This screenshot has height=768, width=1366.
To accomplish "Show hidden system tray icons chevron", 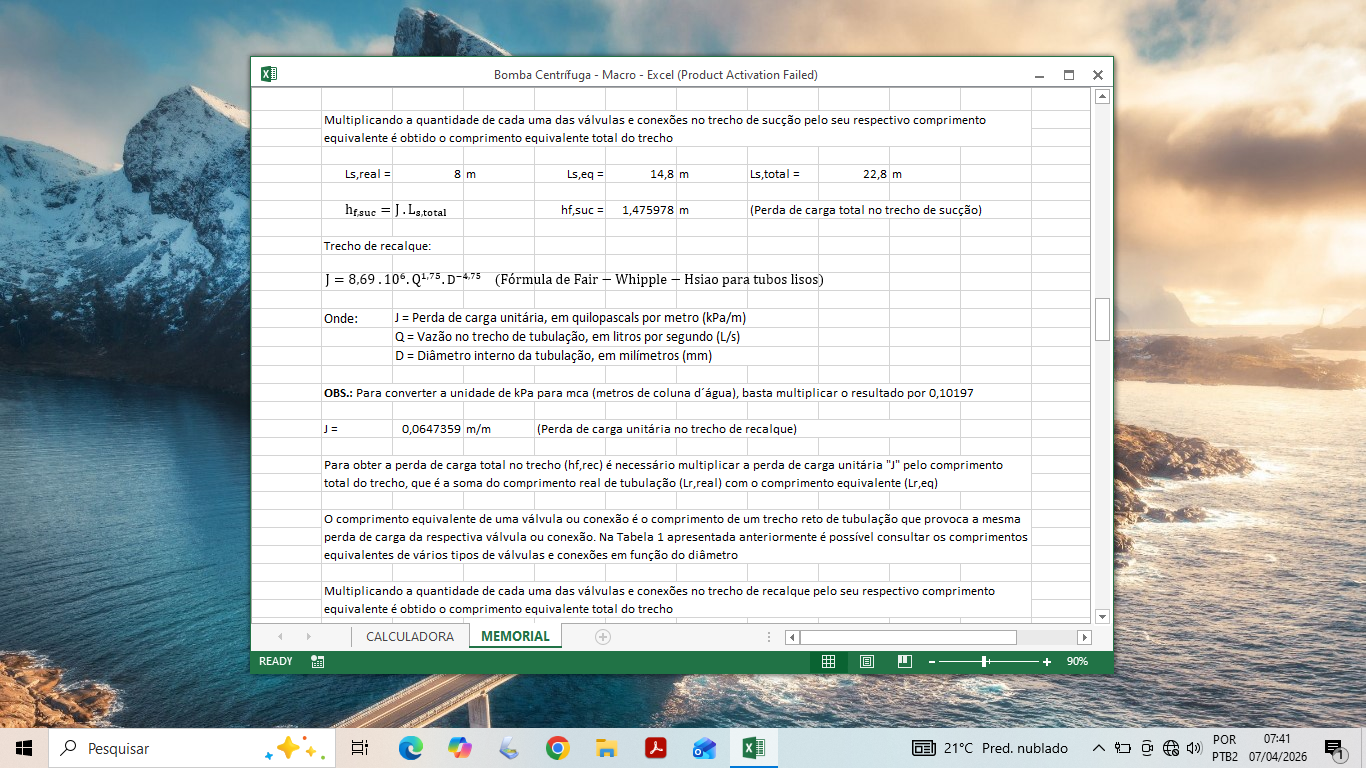I will (x=1098, y=748).
